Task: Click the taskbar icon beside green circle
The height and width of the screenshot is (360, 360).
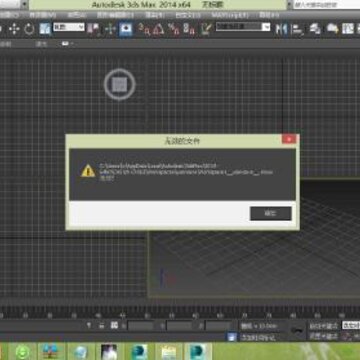Action: (x=51, y=352)
